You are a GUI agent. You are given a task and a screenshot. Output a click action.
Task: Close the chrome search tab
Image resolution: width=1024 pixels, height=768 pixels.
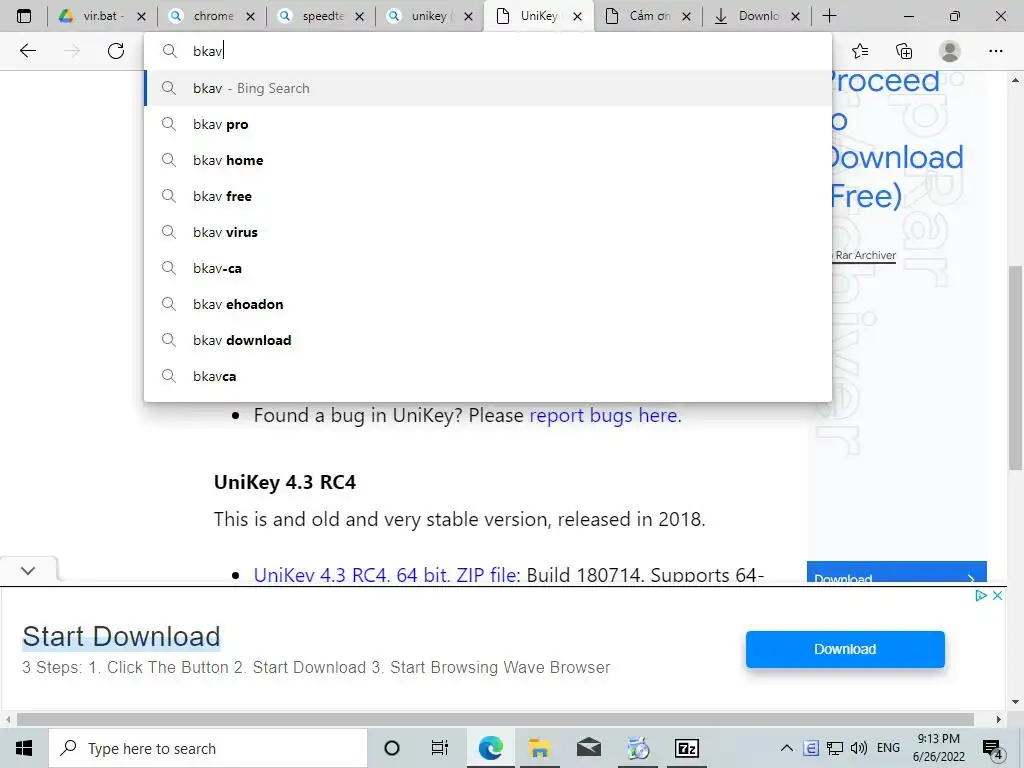point(250,17)
